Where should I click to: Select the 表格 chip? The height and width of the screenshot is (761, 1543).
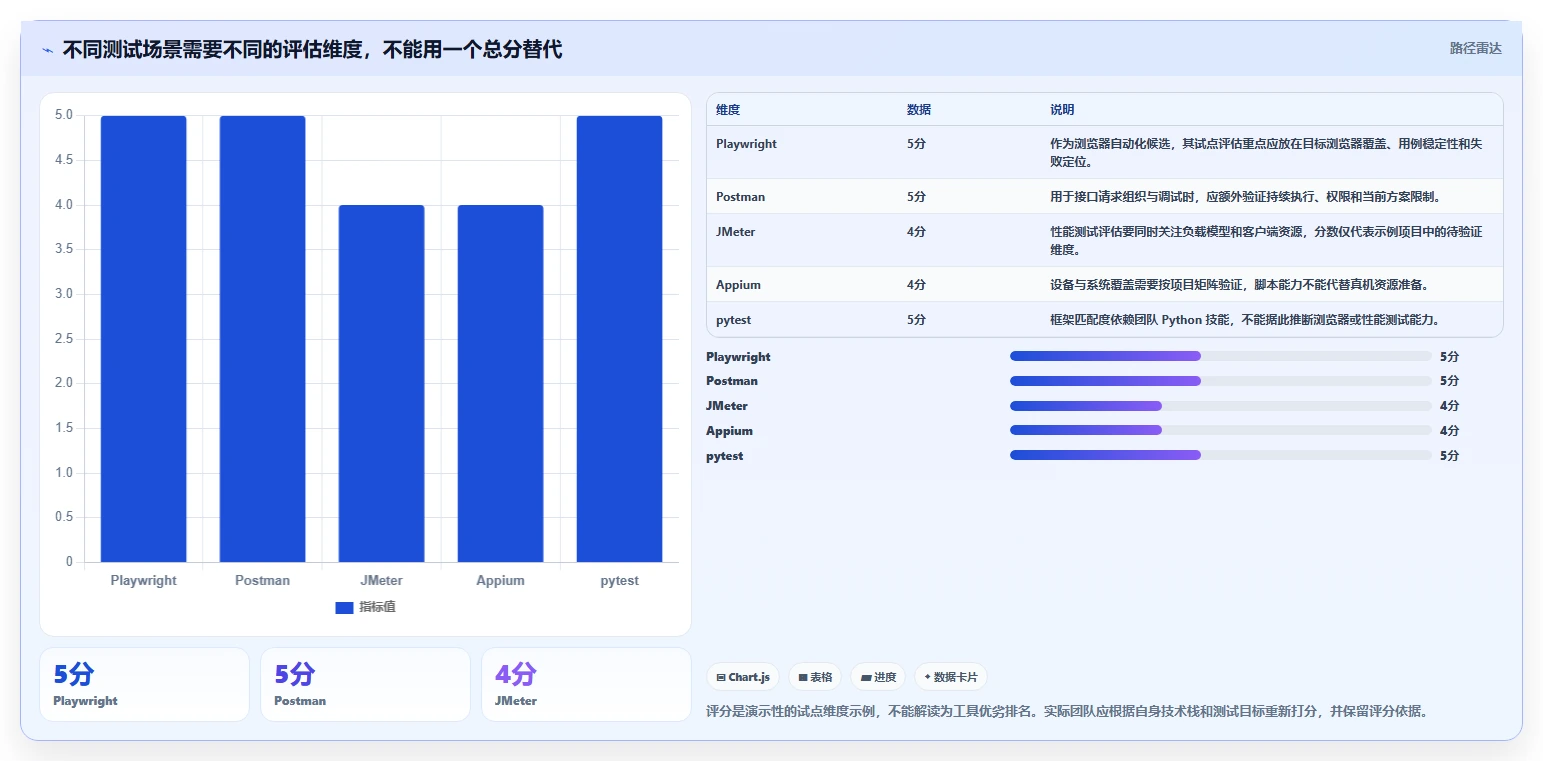pos(815,677)
